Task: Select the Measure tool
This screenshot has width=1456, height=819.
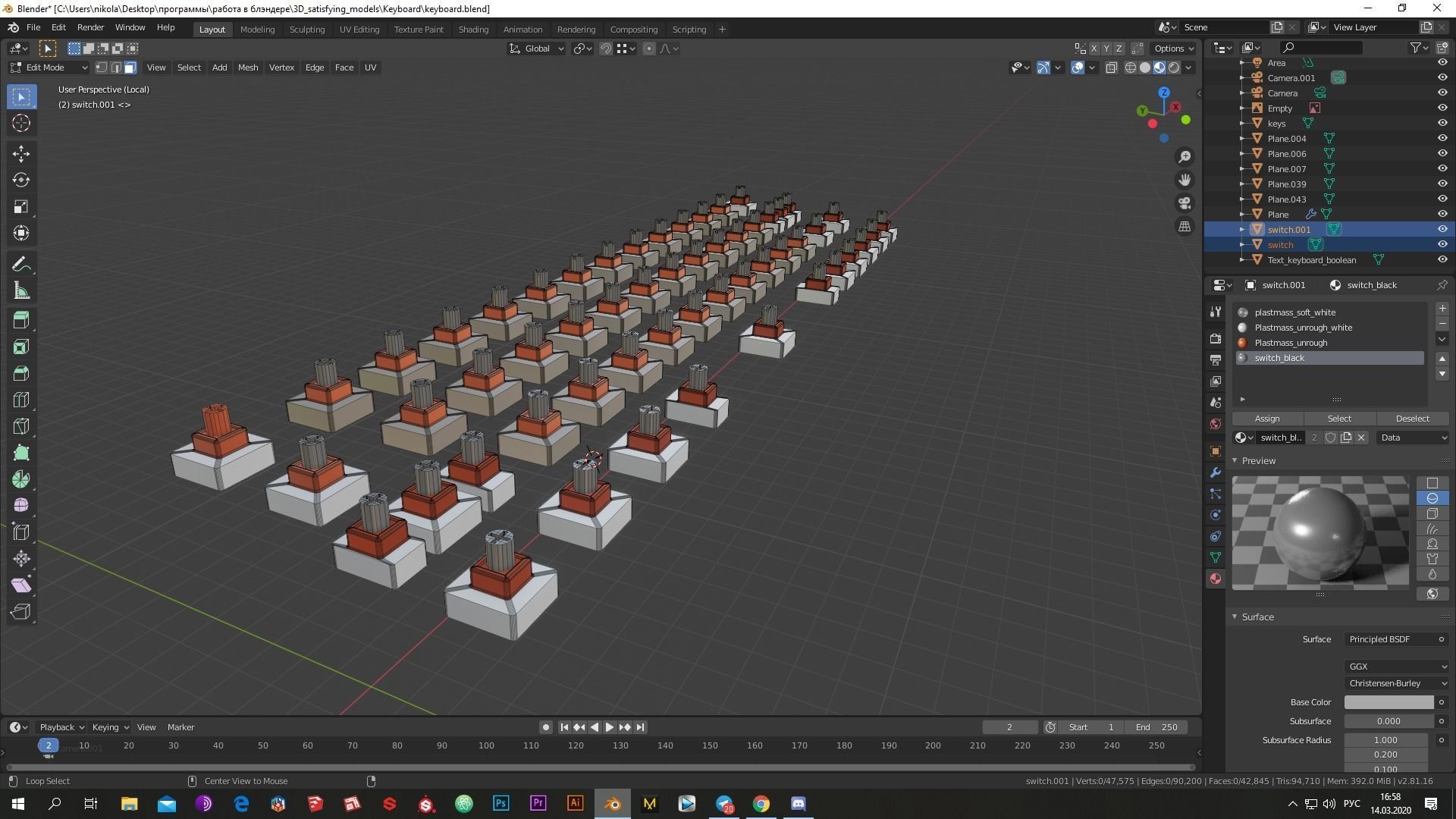Action: coord(21,291)
